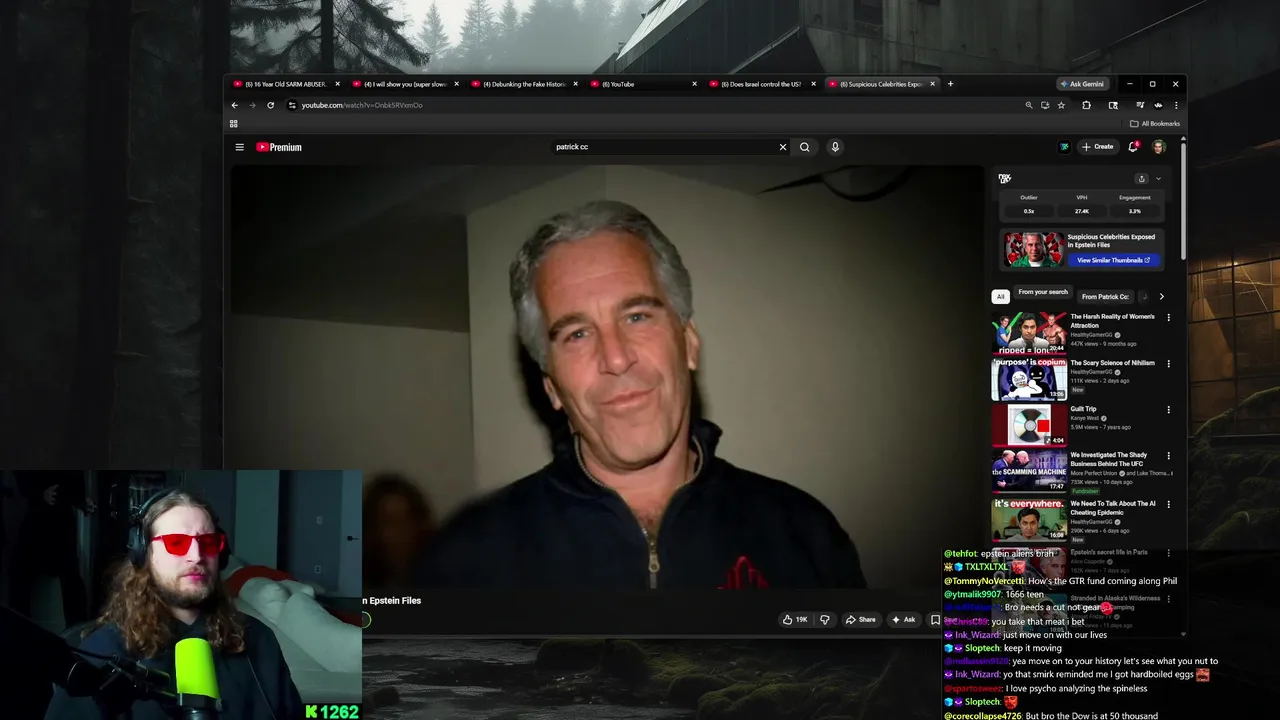This screenshot has width=1280, height=720.
Task: Open the Suspicious Celebrities thumbnail preview
Action: pyautogui.click(x=1034, y=250)
